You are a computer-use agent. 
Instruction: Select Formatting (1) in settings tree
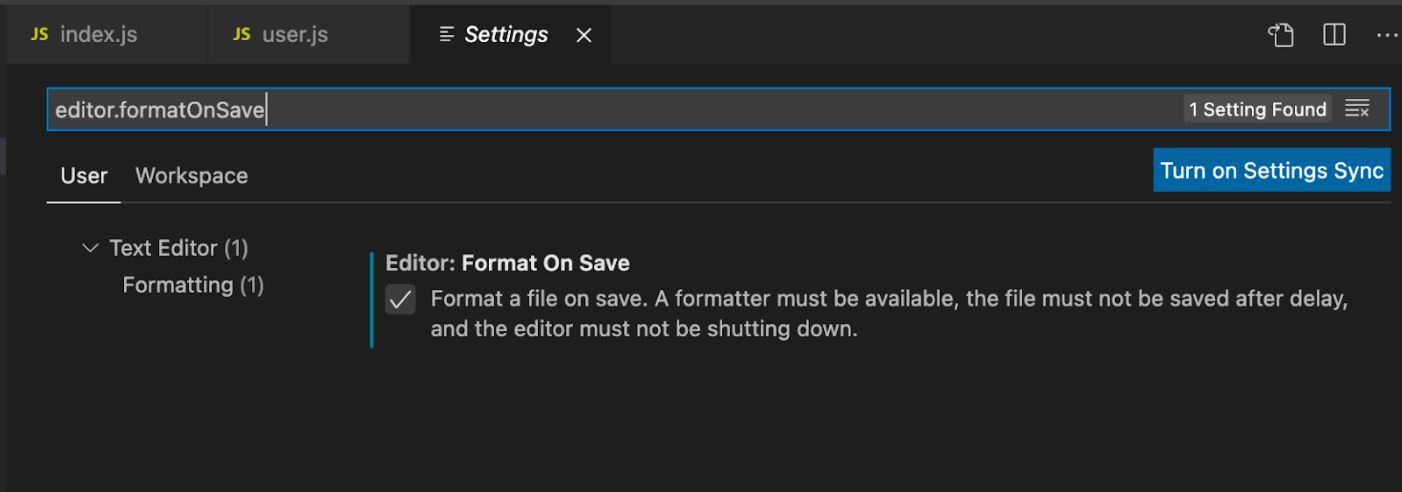tap(193, 285)
